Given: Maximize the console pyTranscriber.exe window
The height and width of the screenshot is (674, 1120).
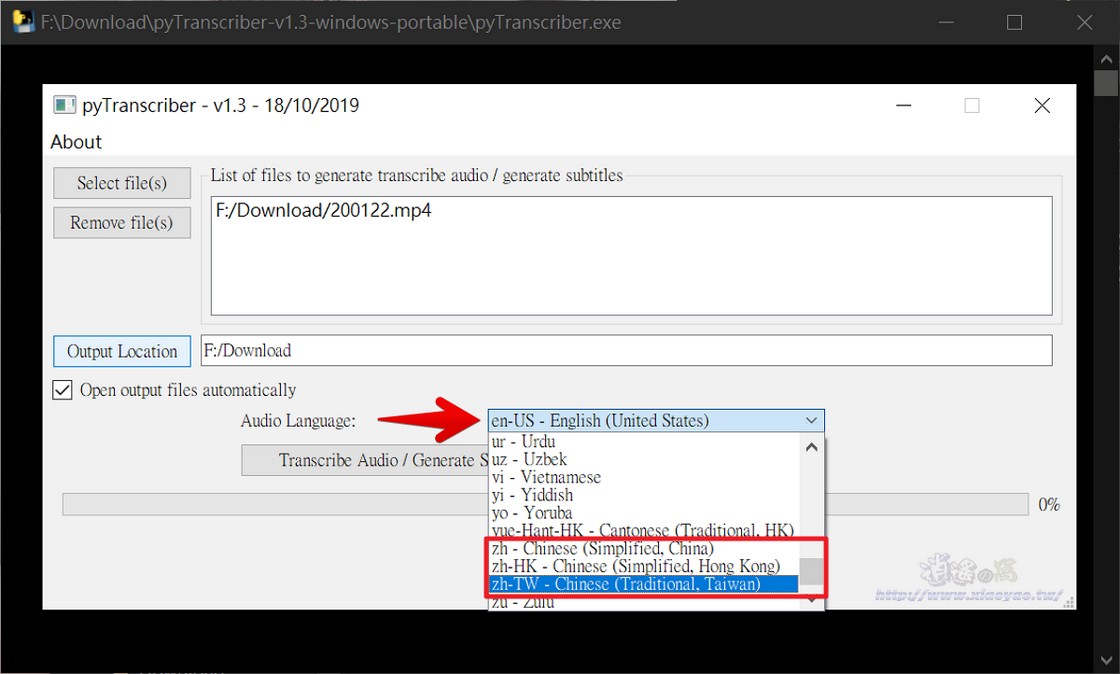Looking at the screenshot, I should 1014,23.
